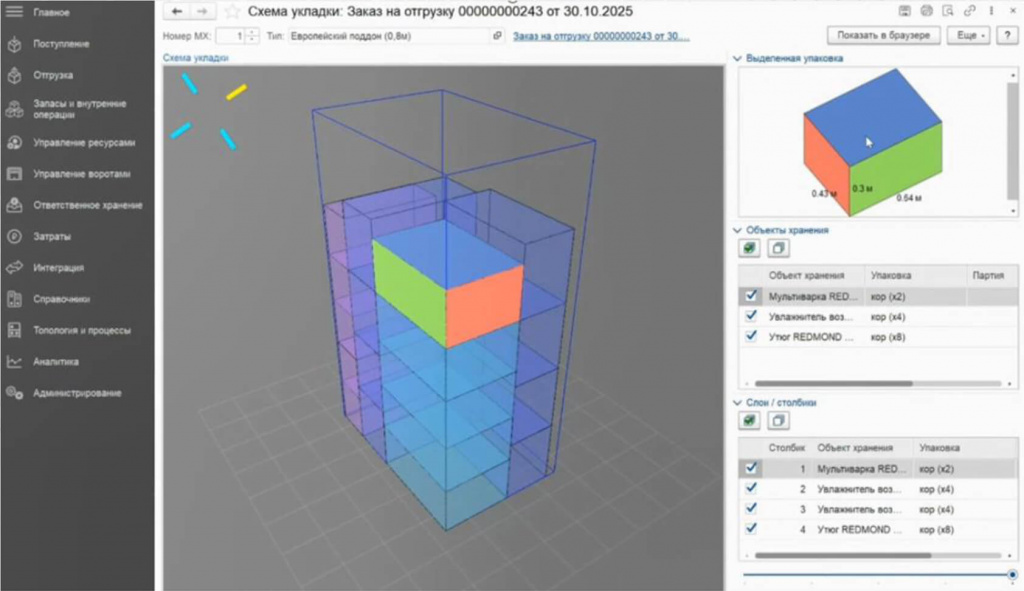Copy link using the chain icon

[969, 11]
